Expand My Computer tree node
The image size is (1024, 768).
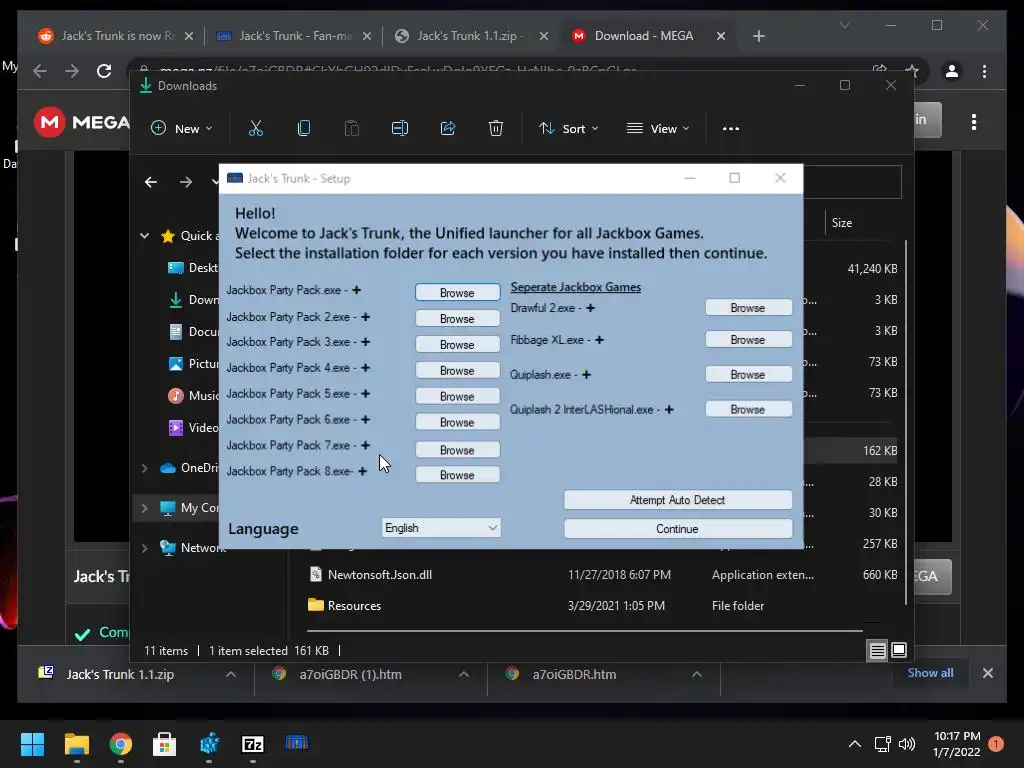[x=144, y=507]
